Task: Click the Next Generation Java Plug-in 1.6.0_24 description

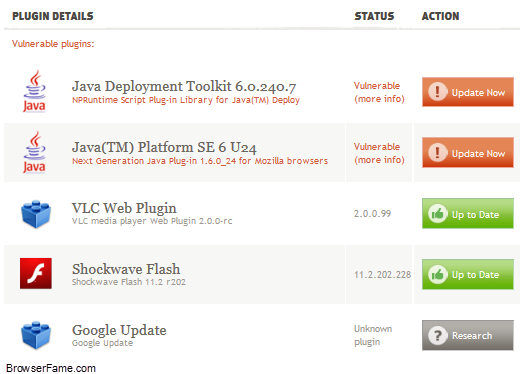Action: [x=200, y=161]
